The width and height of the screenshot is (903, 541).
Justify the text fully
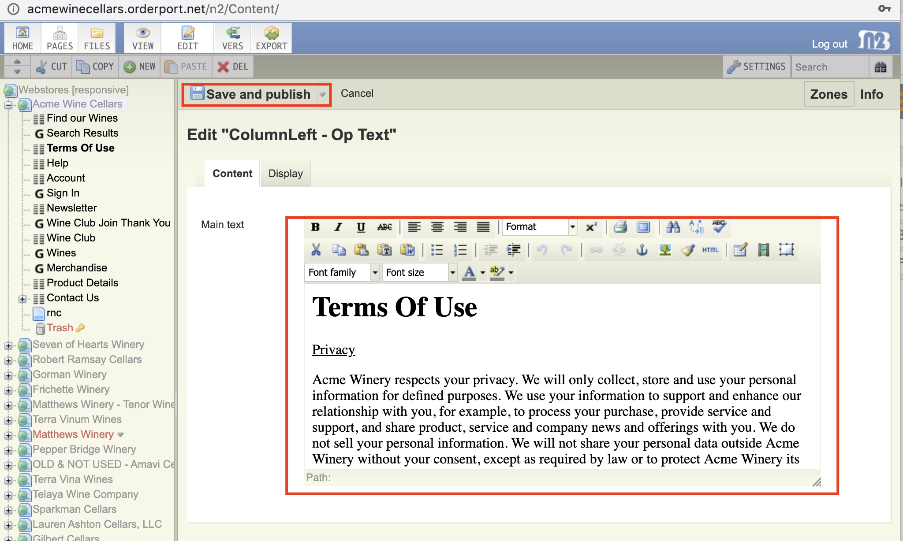(x=483, y=227)
